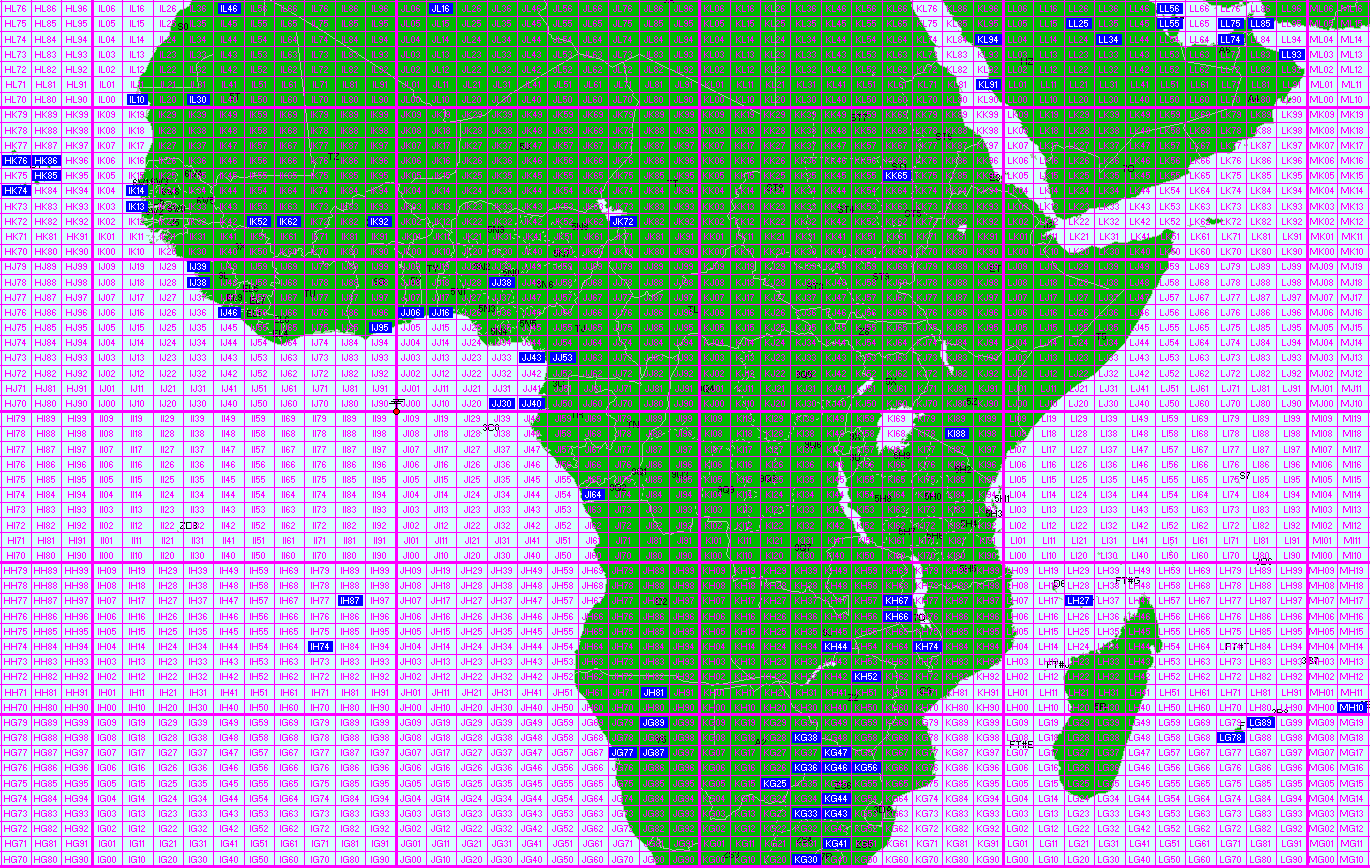
Task: Click the ocean cell IH87
Action: (x=350, y=600)
